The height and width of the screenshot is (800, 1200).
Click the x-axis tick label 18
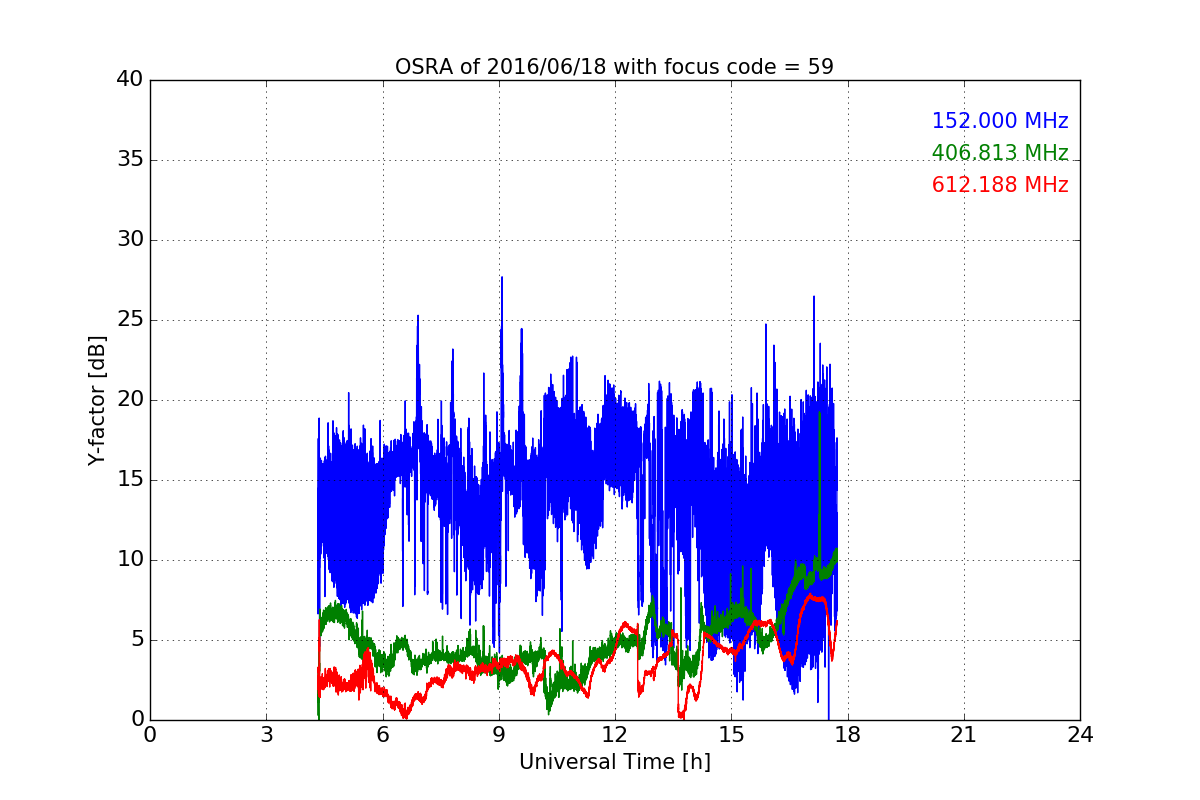[x=847, y=735]
